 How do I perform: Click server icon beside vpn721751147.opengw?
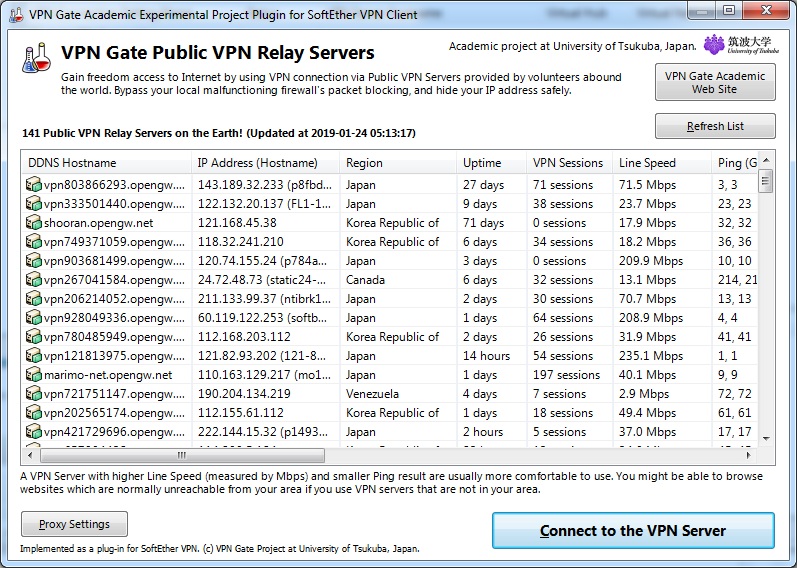tap(34, 394)
